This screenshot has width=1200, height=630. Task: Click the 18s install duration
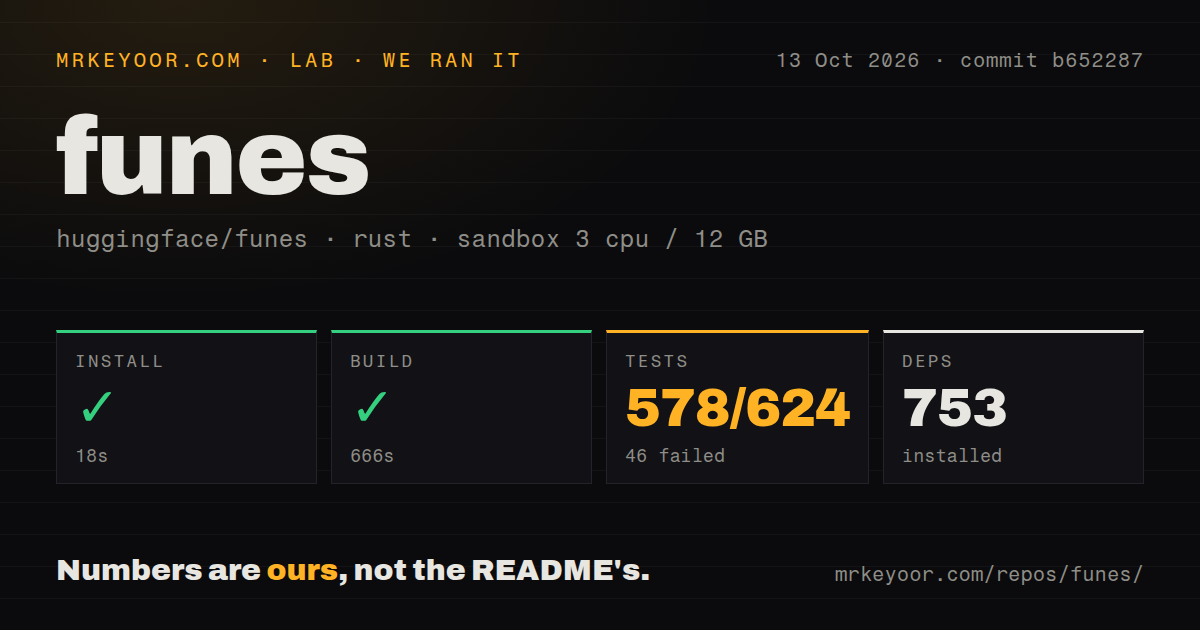click(x=92, y=456)
